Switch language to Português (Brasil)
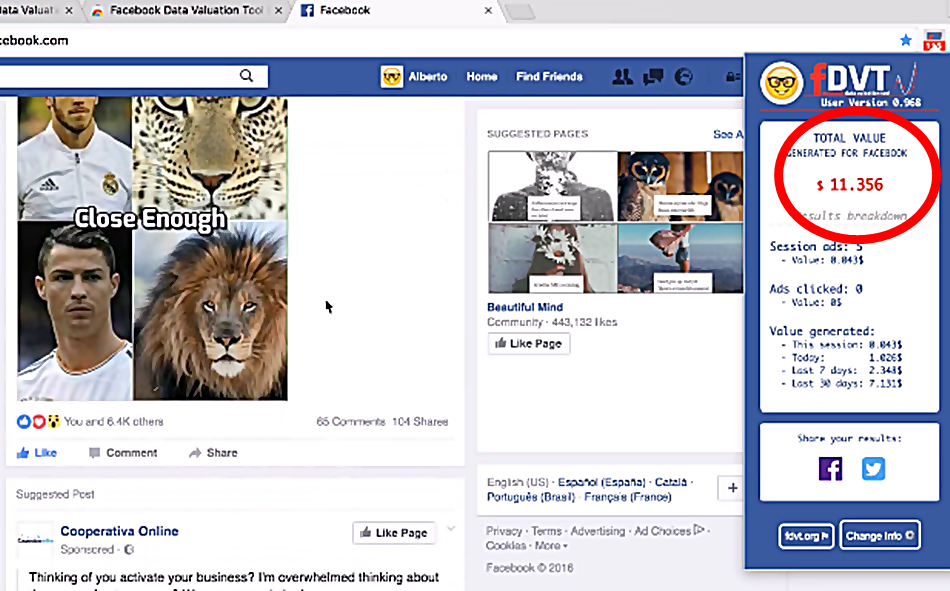Viewport: 950px width, 591px height. [x=531, y=497]
